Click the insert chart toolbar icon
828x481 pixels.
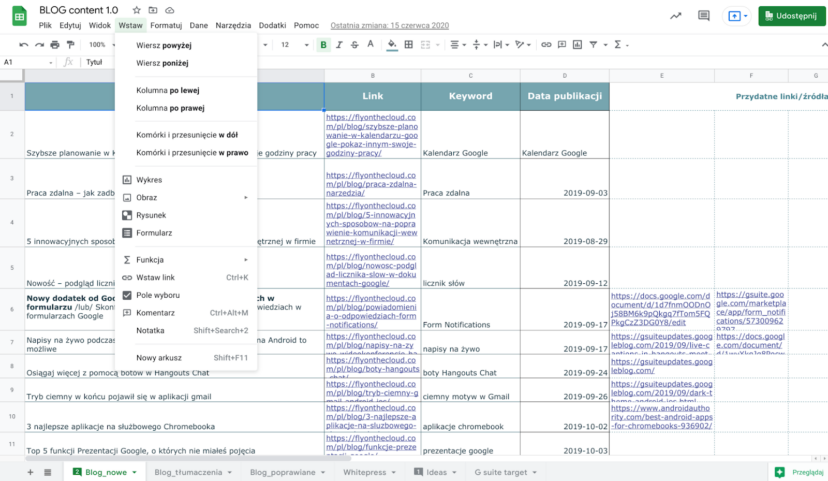(x=577, y=45)
